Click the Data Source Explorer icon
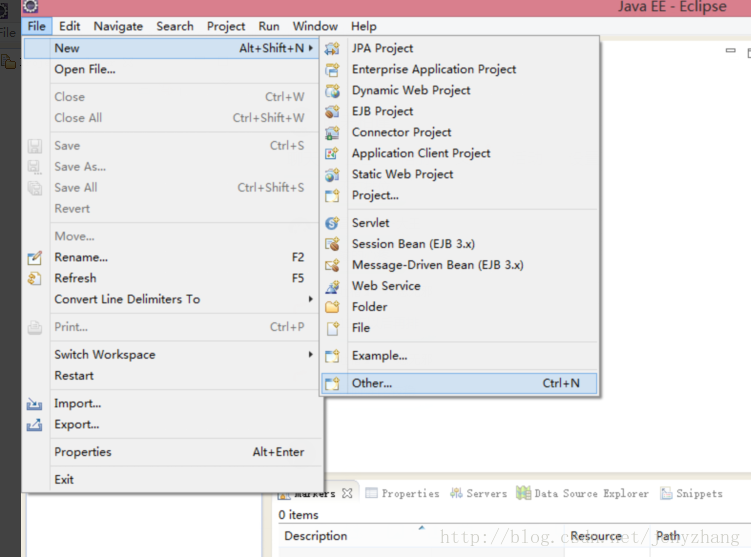The image size is (751, 557). point(523,493)
